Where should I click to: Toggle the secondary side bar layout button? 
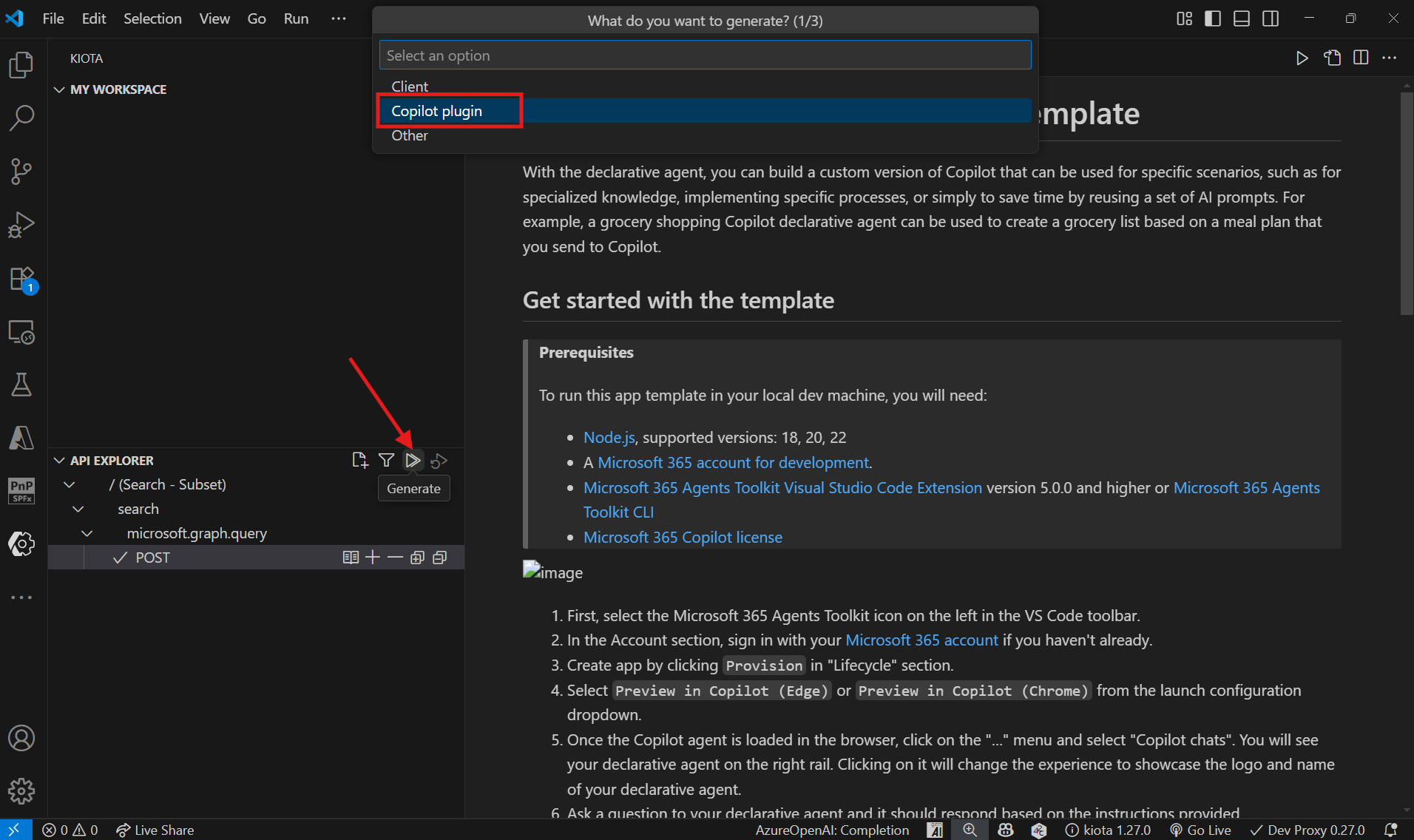1271,18
